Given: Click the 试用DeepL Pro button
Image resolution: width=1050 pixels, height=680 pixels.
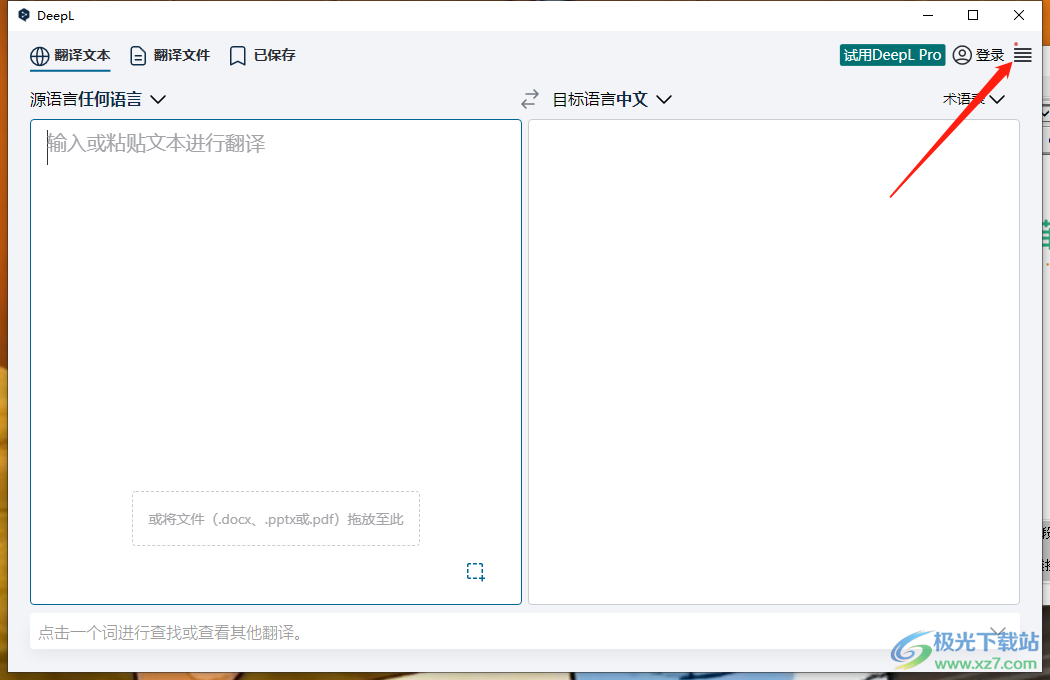Looking at the screenshot, I should coord(892,55).
